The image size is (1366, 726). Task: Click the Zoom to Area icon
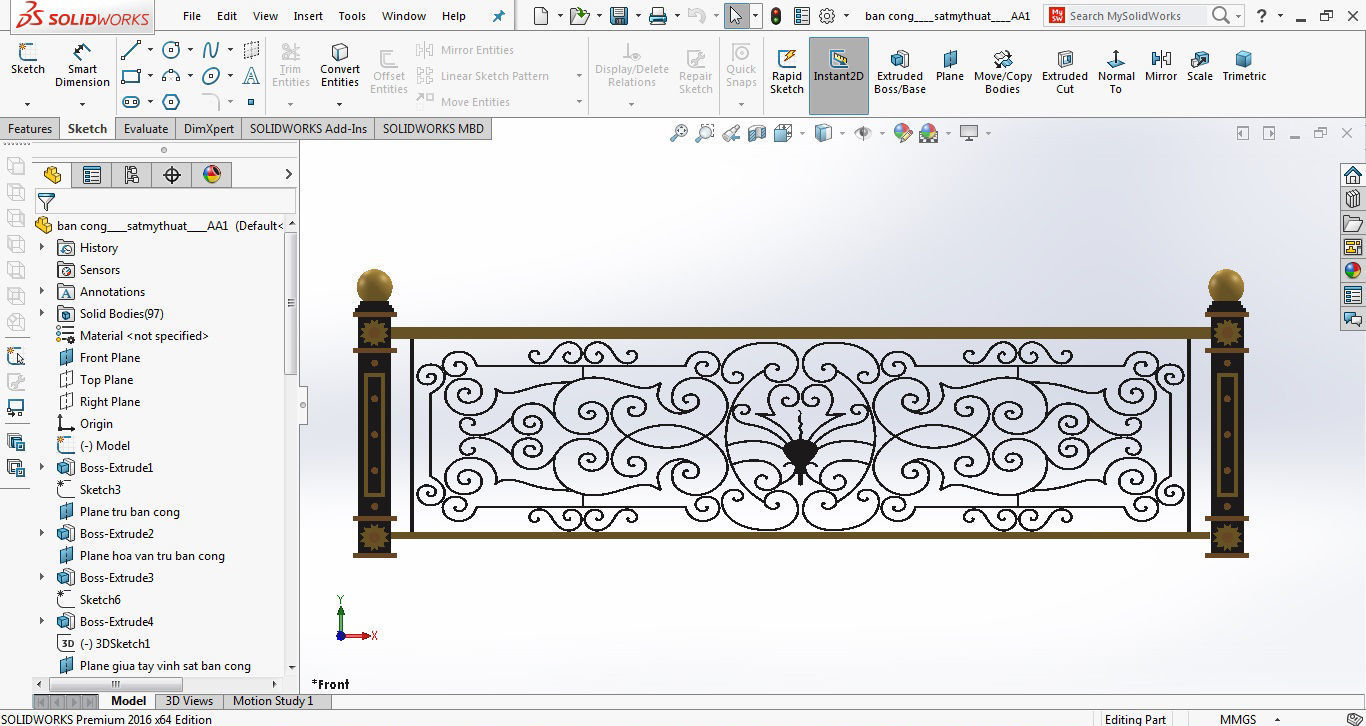[705, 133]
